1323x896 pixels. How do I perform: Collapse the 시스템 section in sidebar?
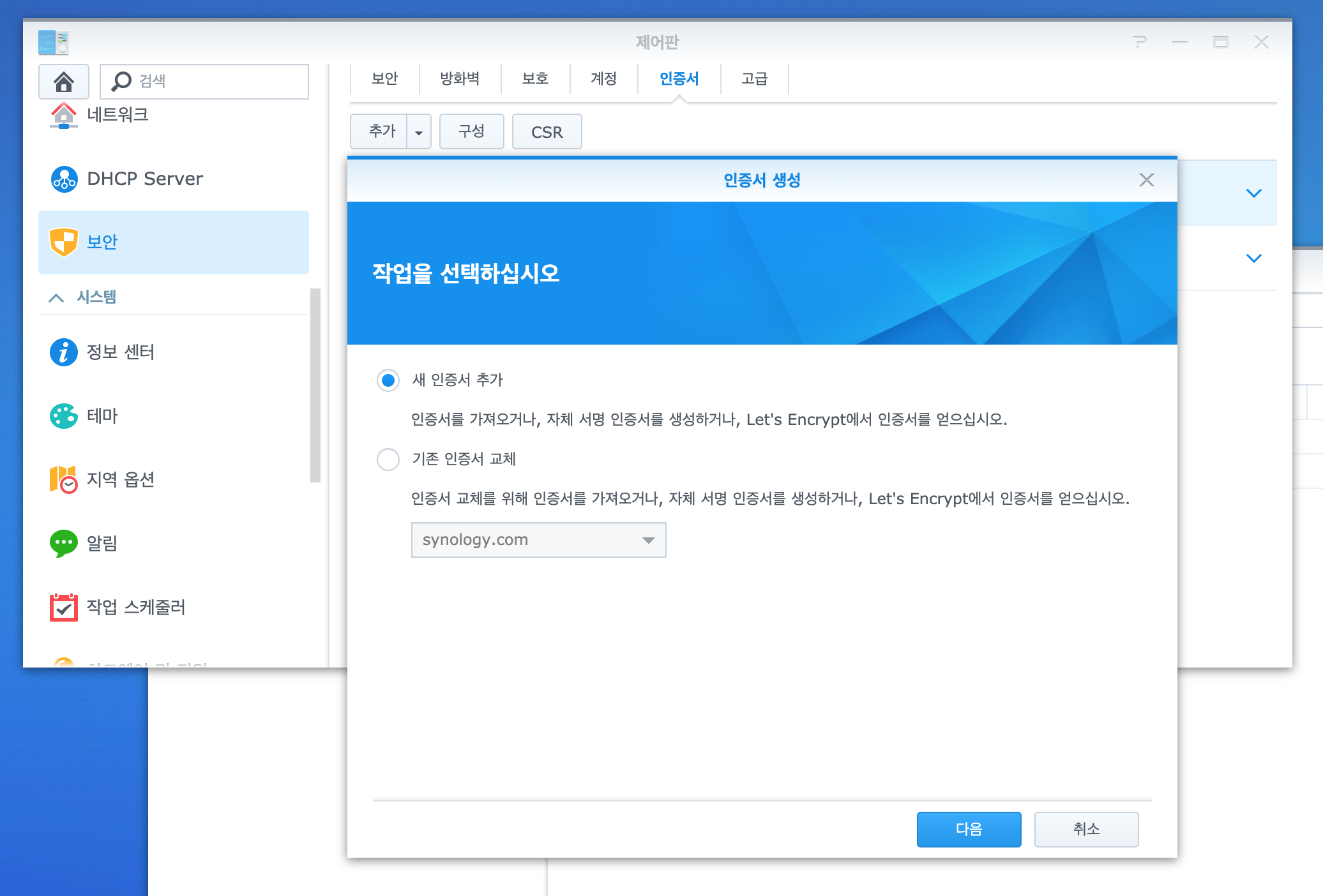coord(57,297)
